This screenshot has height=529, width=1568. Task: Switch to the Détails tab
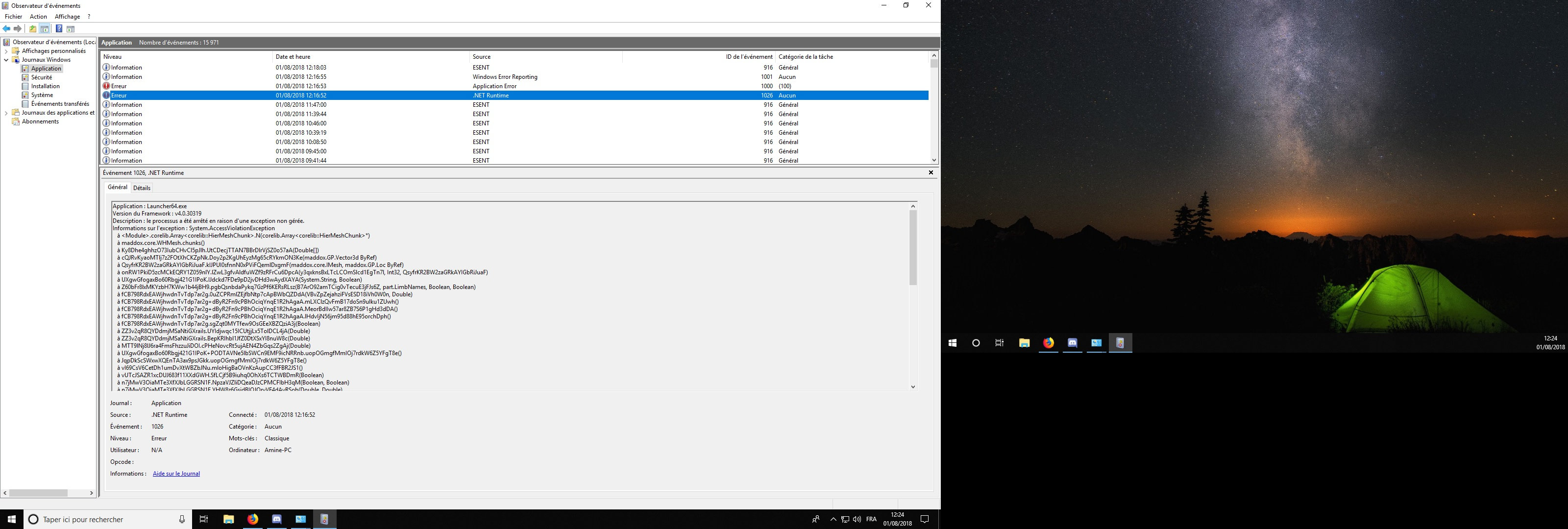(x=141, y=188)
